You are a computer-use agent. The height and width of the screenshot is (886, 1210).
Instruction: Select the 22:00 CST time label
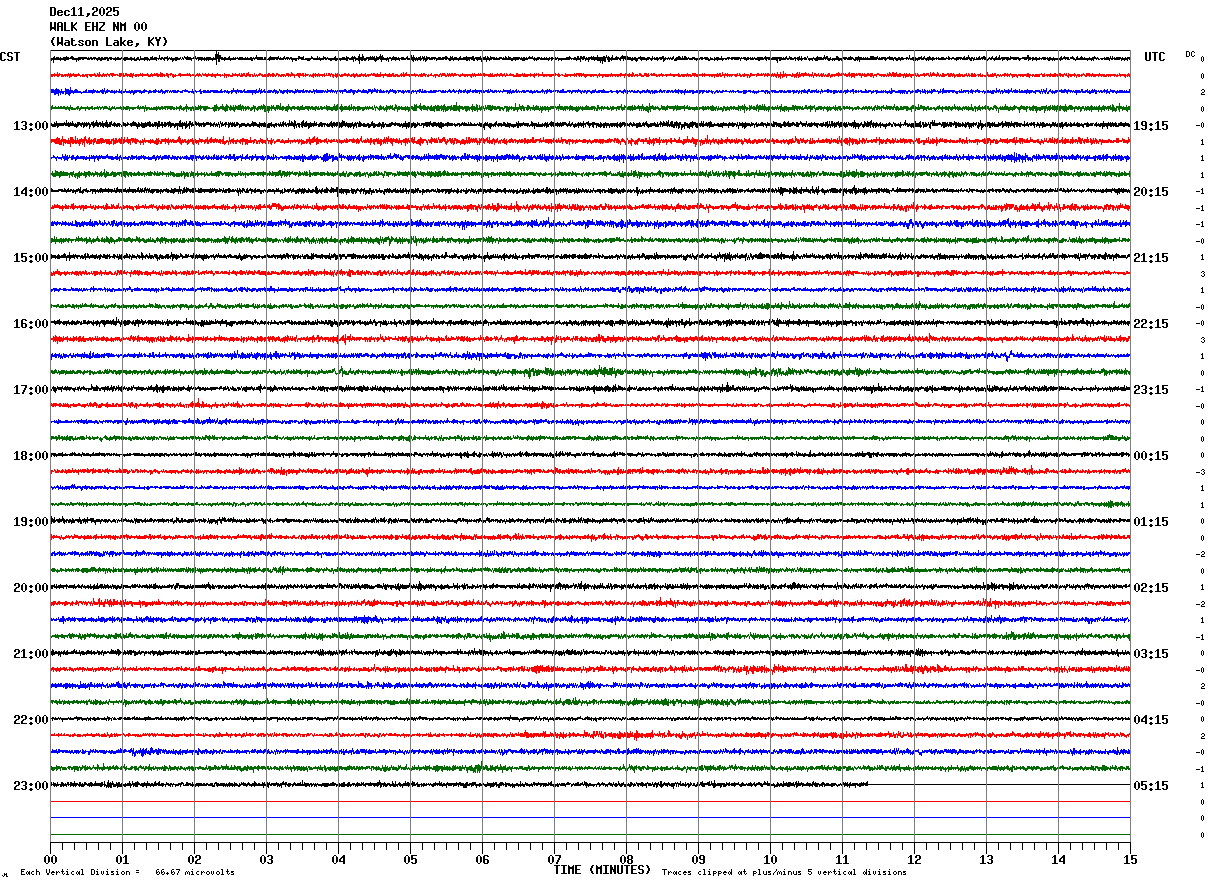coord(31,720)
